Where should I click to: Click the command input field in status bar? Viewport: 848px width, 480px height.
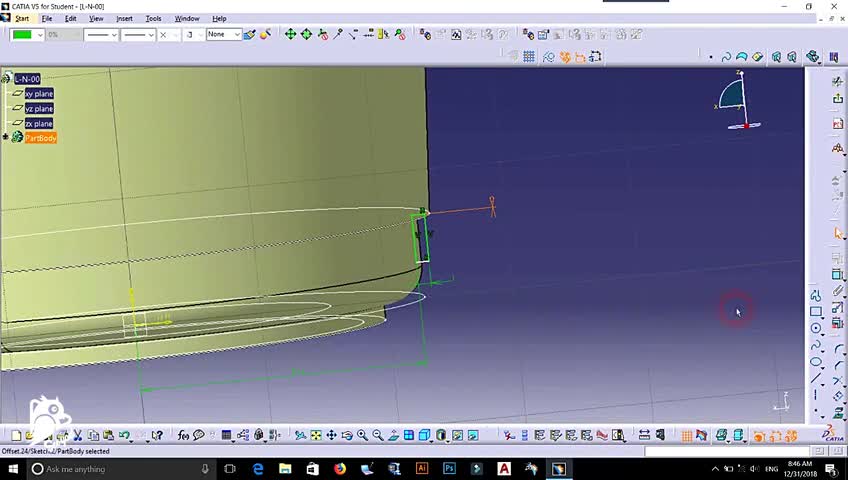(x=728, y=451)
